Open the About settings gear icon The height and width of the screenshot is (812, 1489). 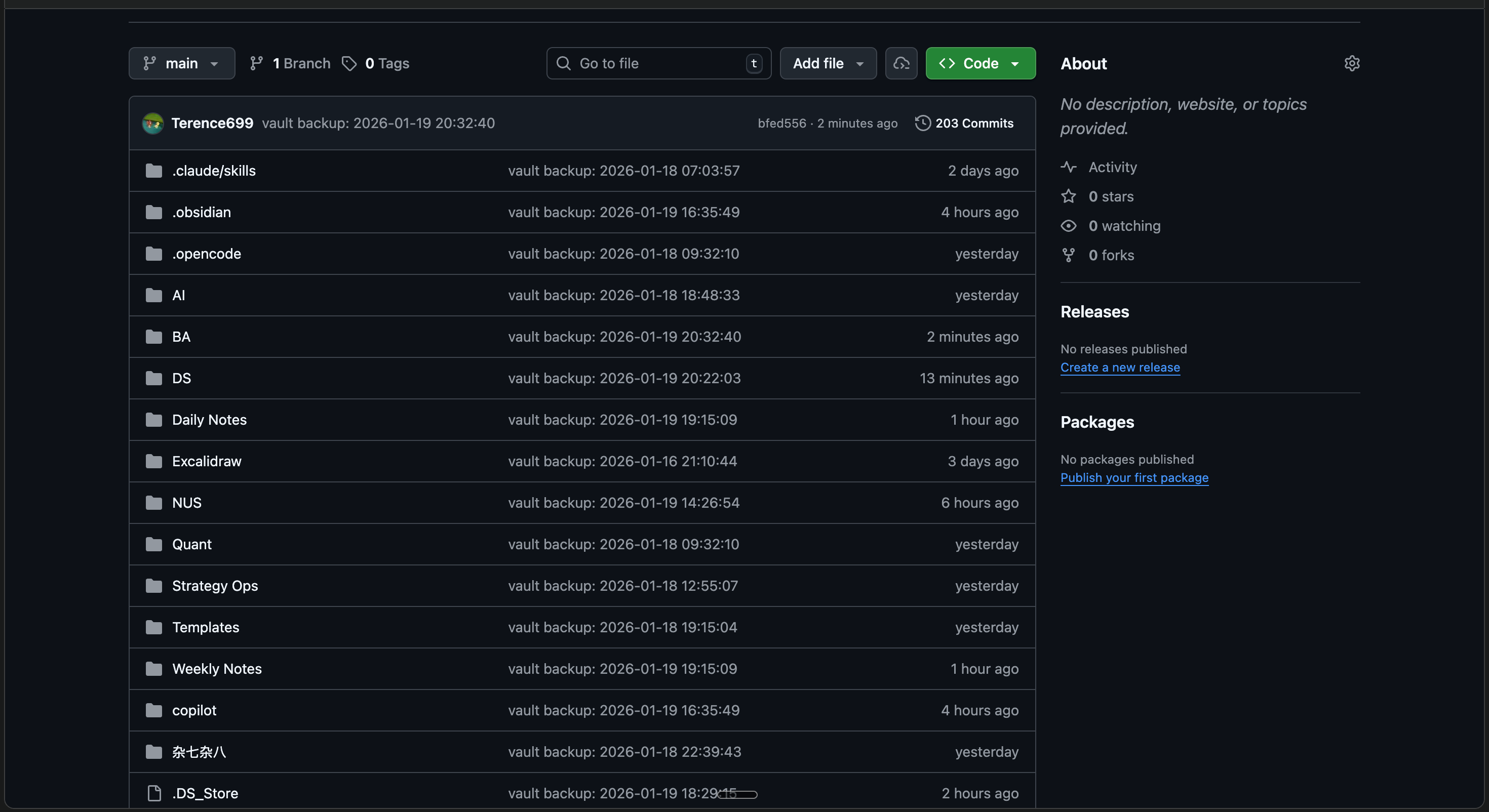pyautogui.click(x=1351, y=63)
